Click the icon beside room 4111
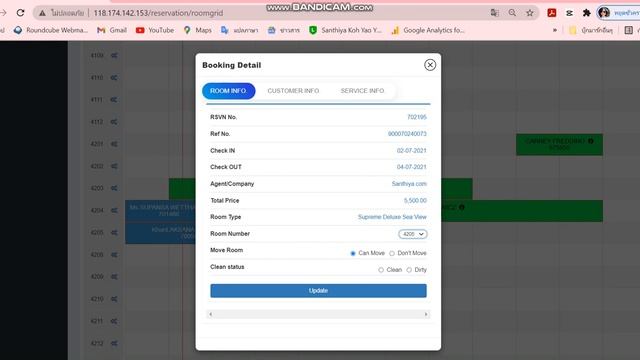640x360 pixels. [114, 100]
